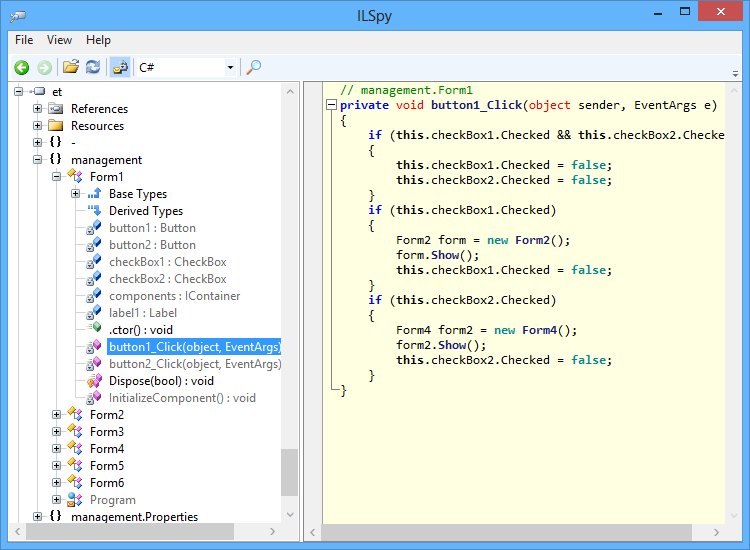Click the tree panel vertical scrollbar thumb
750x550 pixels.
click(x=289, y=472)
